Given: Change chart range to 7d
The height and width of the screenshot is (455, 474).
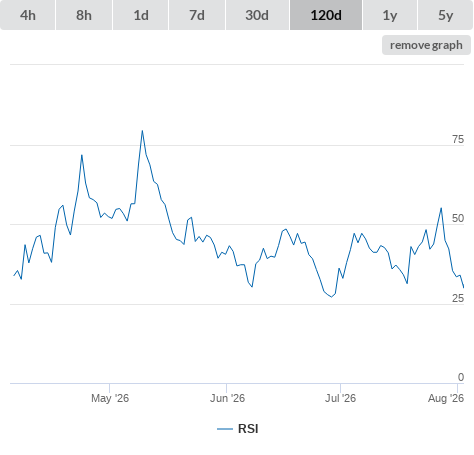Looking at the screenshot, I should (197, 15).
